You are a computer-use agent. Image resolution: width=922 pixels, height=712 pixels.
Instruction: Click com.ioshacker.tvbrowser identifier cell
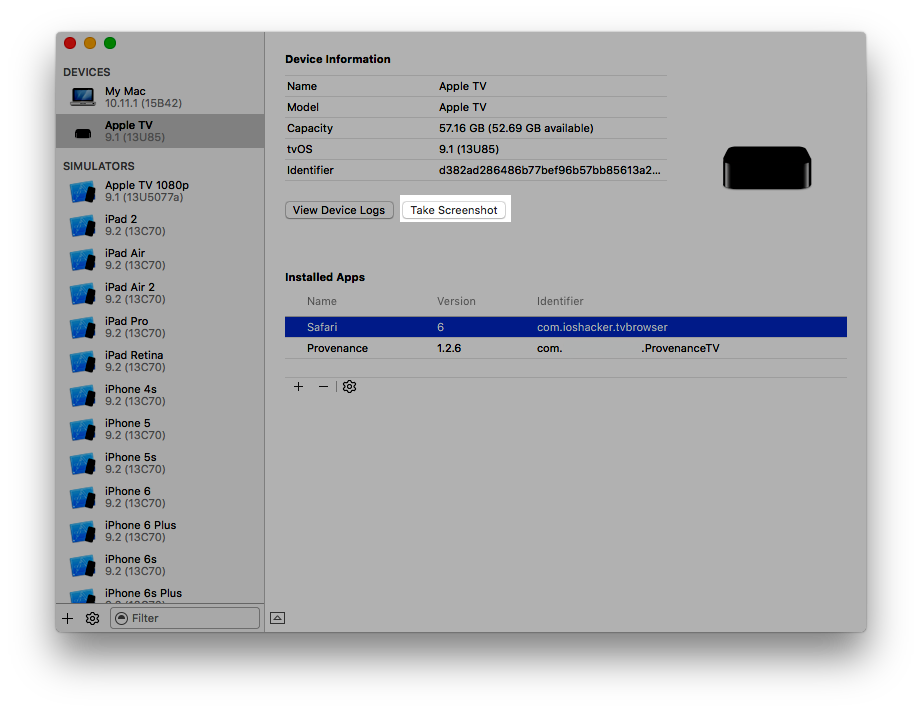click(x=602, y=327)
